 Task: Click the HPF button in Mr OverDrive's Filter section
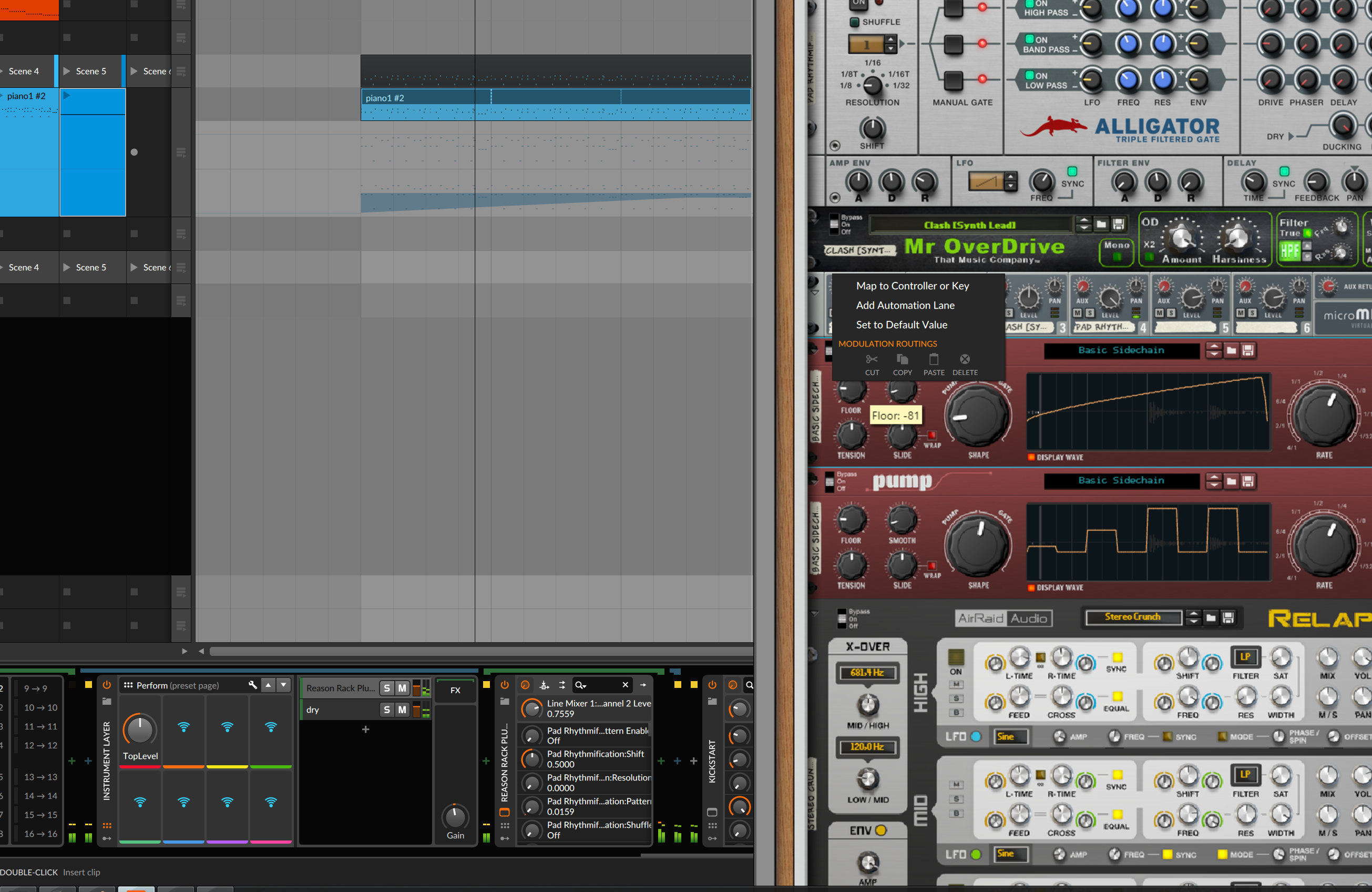[1289, 251]
